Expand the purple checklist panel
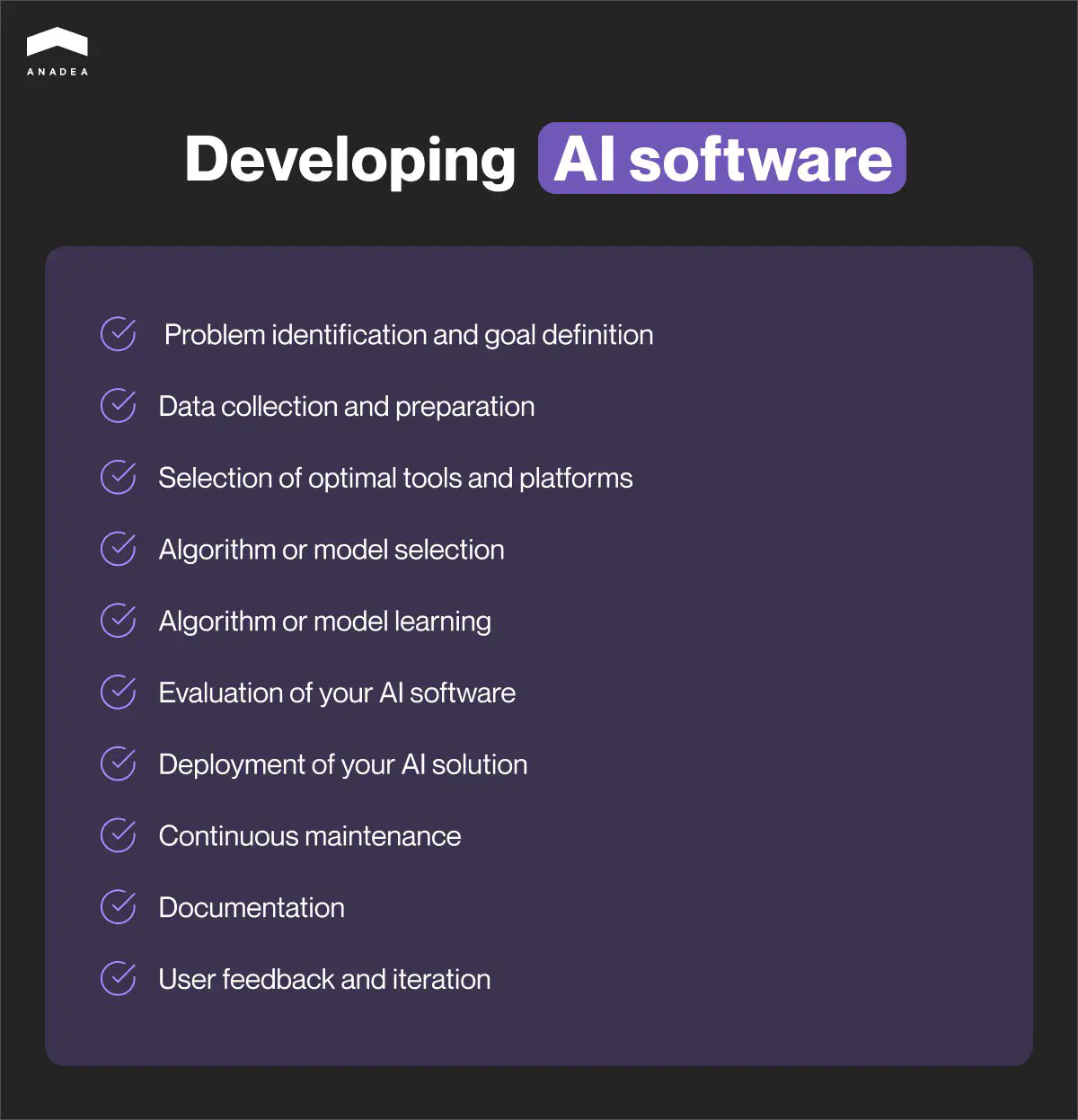Screen dimensions: 1078x1120 coord(539,656)
